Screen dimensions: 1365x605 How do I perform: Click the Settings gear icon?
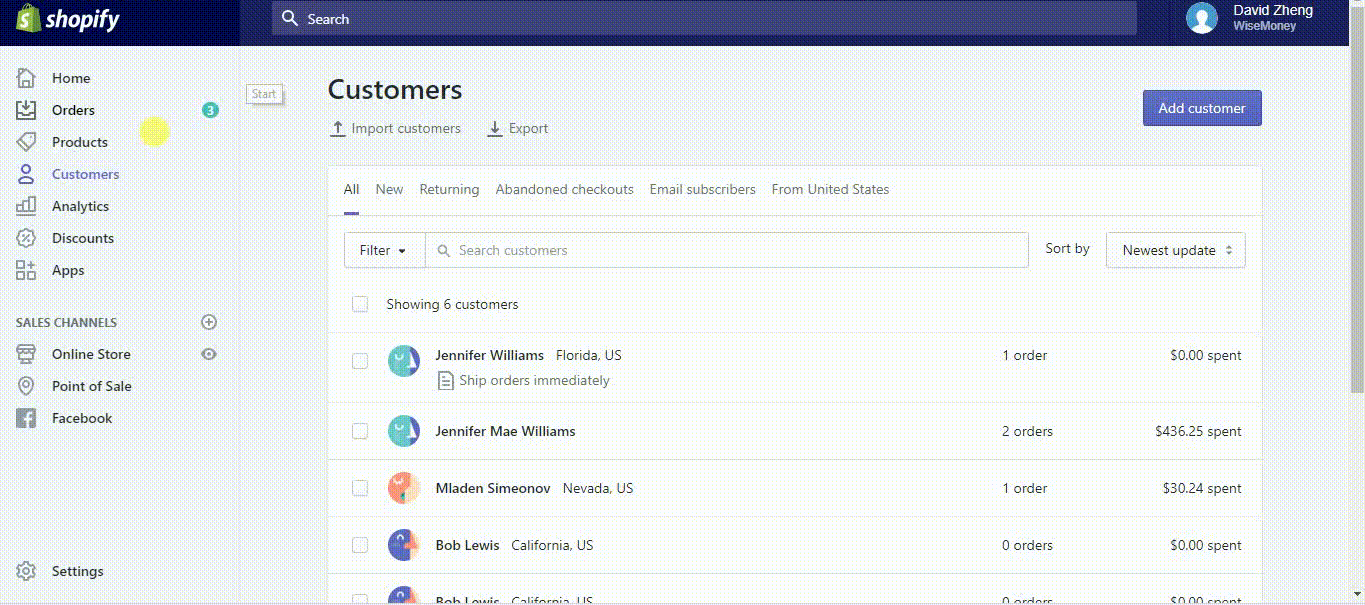[x=26, y=571]
